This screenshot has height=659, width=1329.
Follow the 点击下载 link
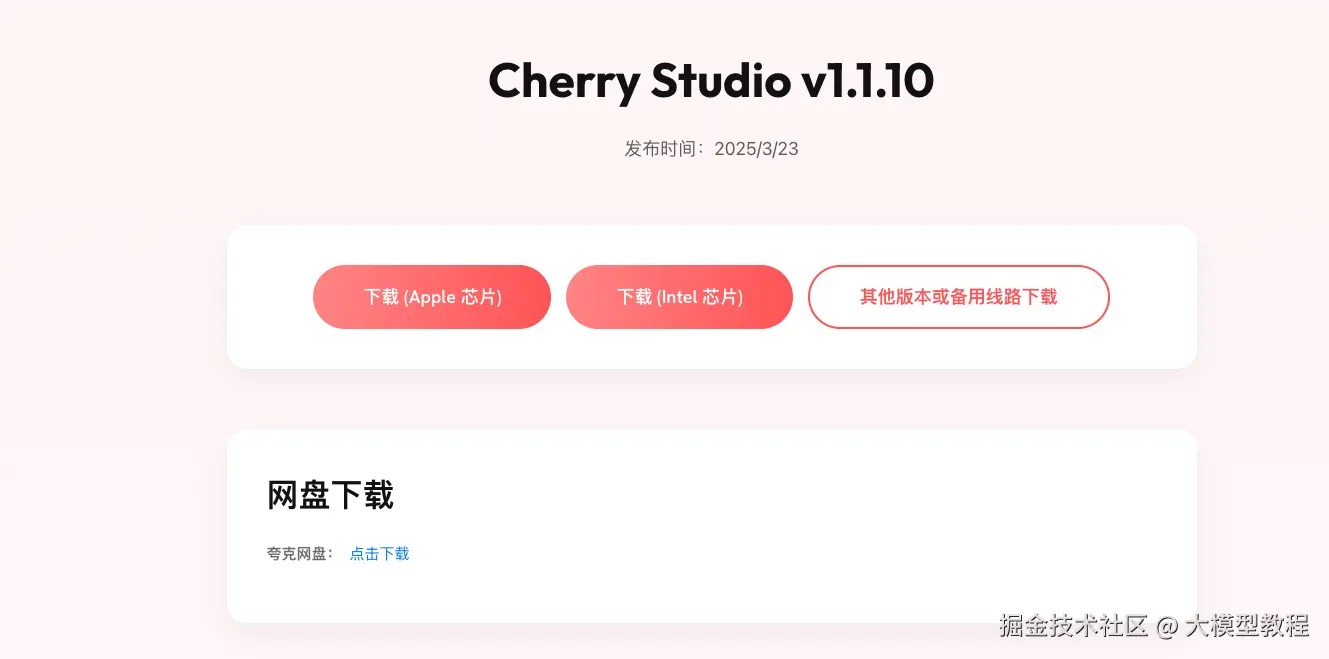pos(379,554)
